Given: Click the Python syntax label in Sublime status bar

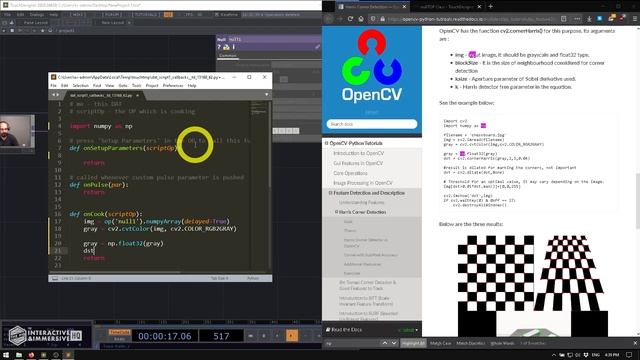Looking at the screenshot, I should coord(253,278).
